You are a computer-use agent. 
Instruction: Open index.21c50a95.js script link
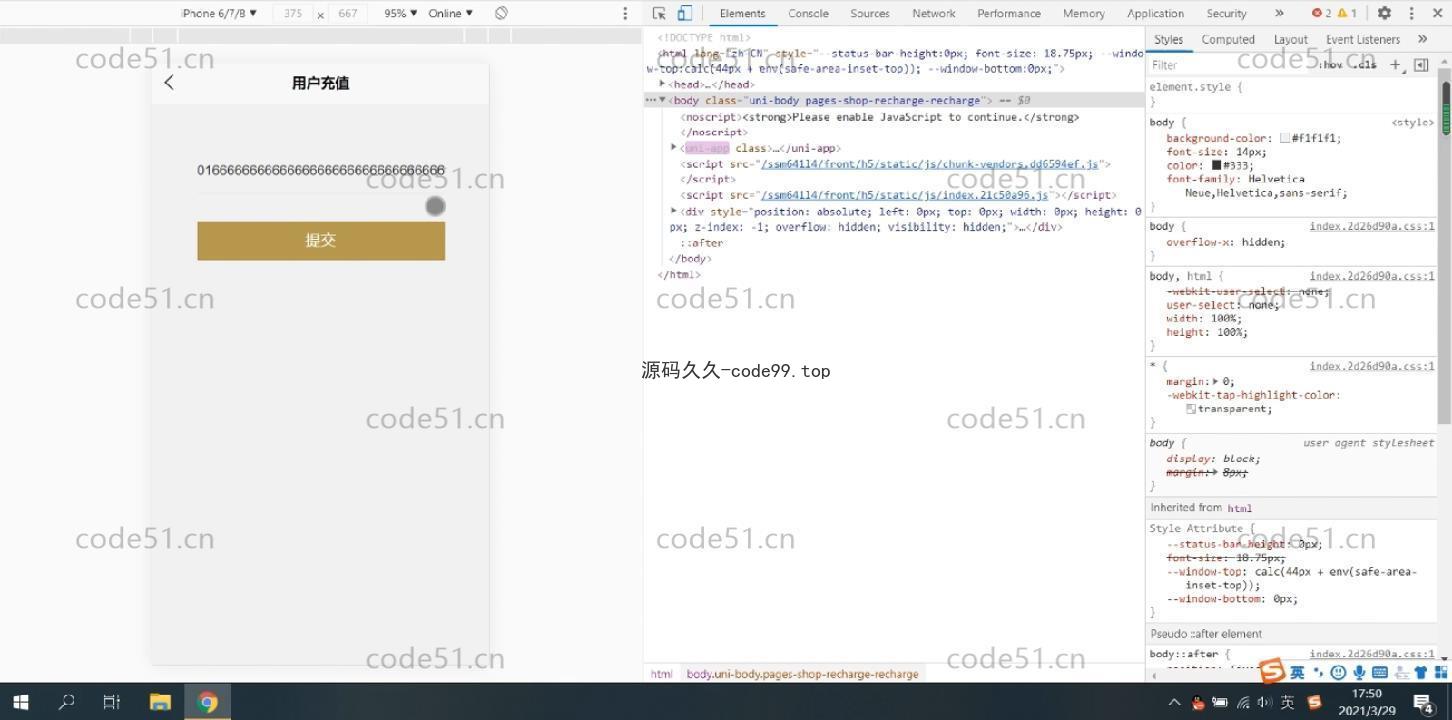pos(905,195)
